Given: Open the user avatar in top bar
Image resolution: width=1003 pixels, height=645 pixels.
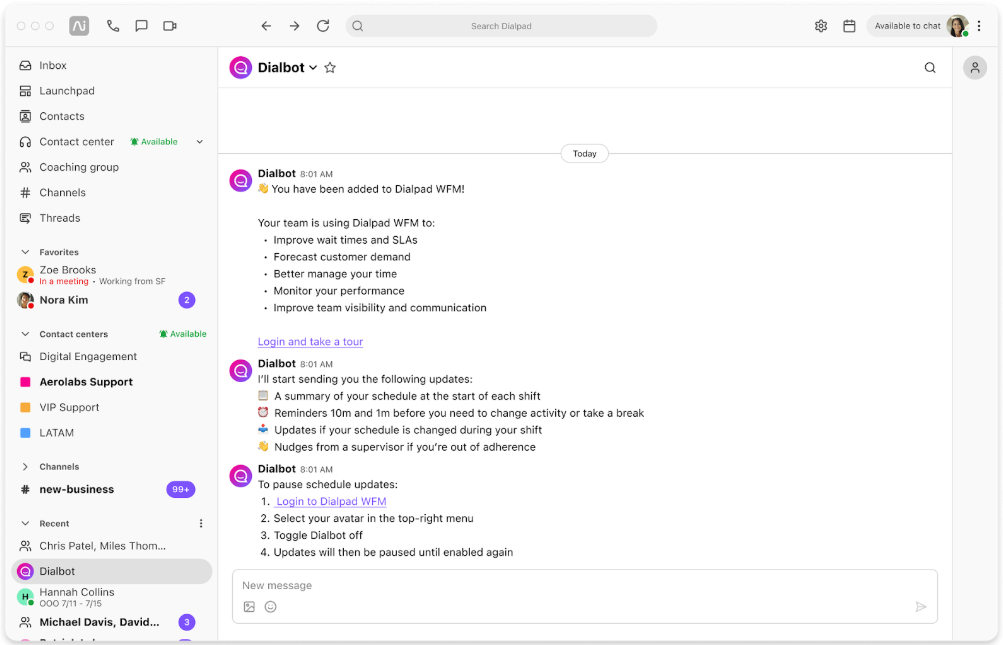Looking at the screenshot, I should tap(958, 26).
